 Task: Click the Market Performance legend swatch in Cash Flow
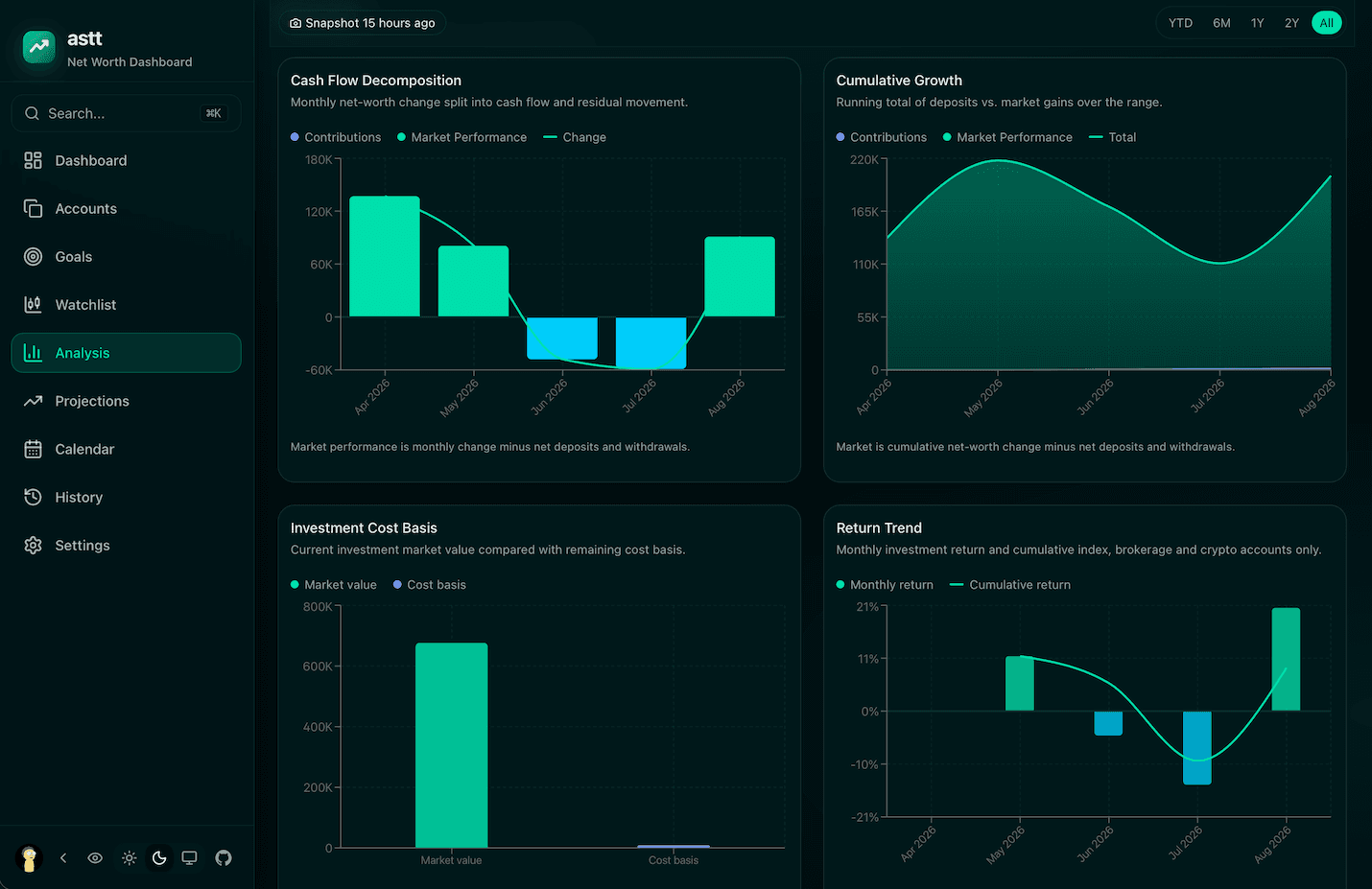[x=402, y=137]
